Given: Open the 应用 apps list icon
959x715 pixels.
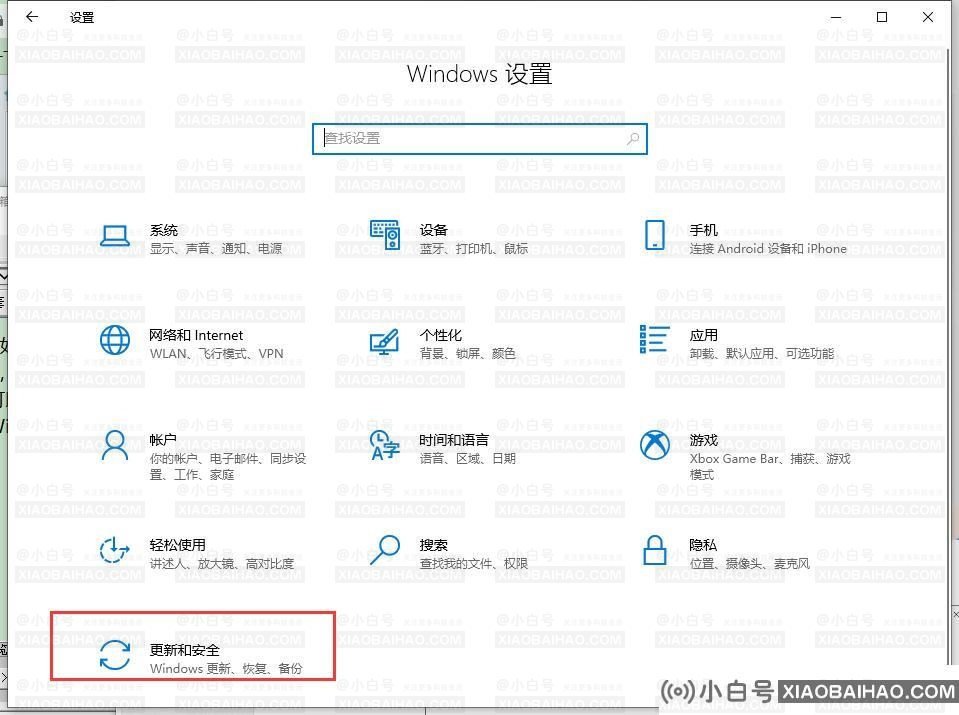Looking at the screenshot, I should [x=654, y=339].
